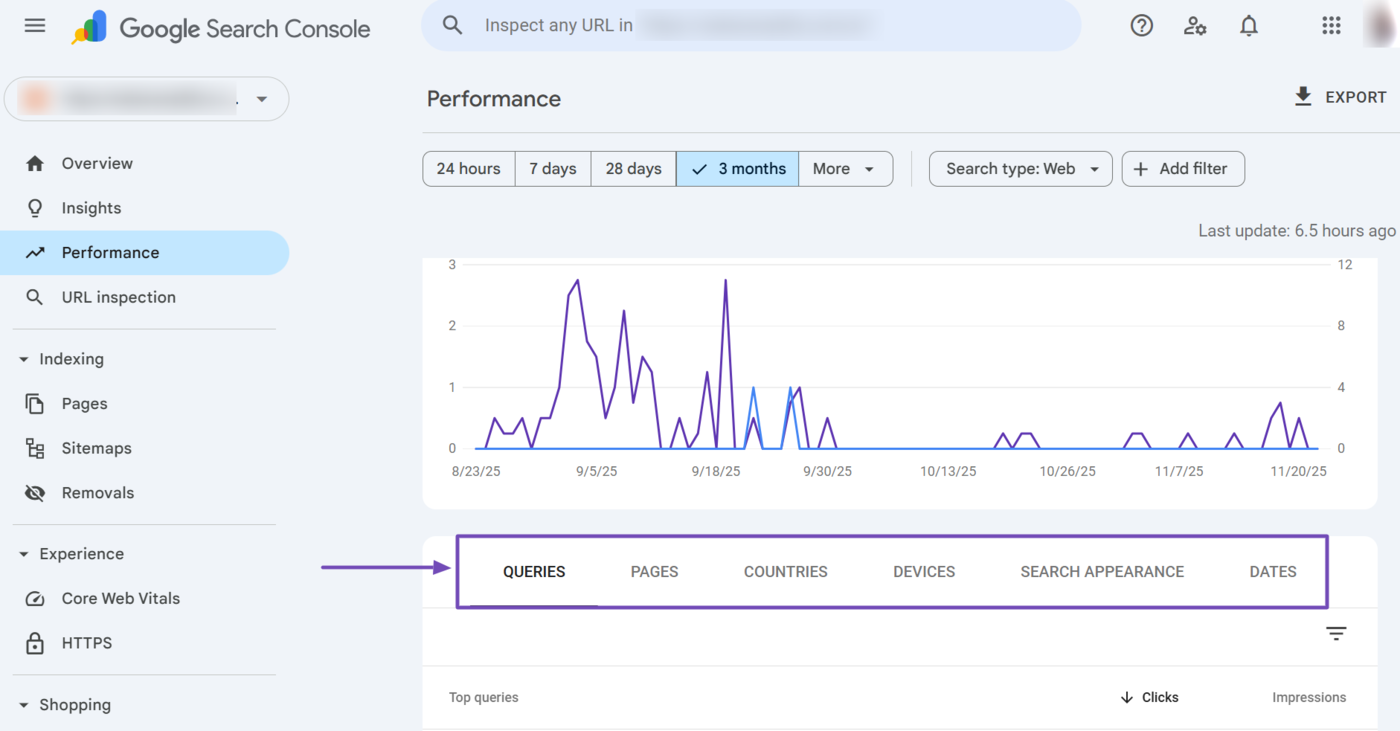1400x731 pixels.
Task: Open the queries table filter
Action: [1336, 633]
